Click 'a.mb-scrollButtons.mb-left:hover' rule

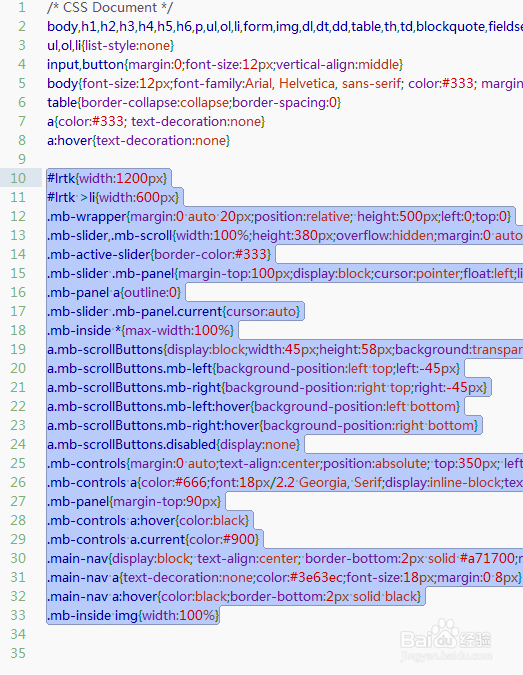[254, 406]
